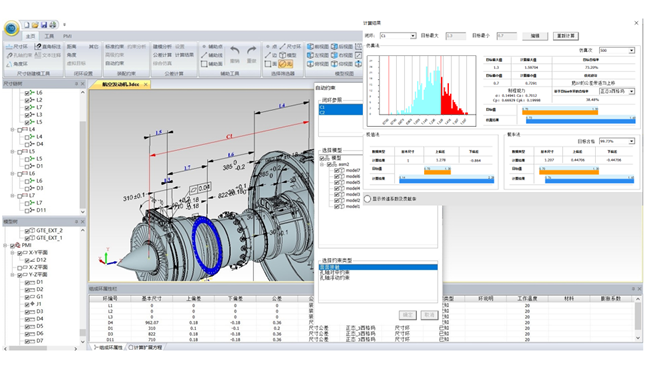Click the Print icon in quick access toolbar
The height and width of the screenshot is (370, 645).
(53, 25)
